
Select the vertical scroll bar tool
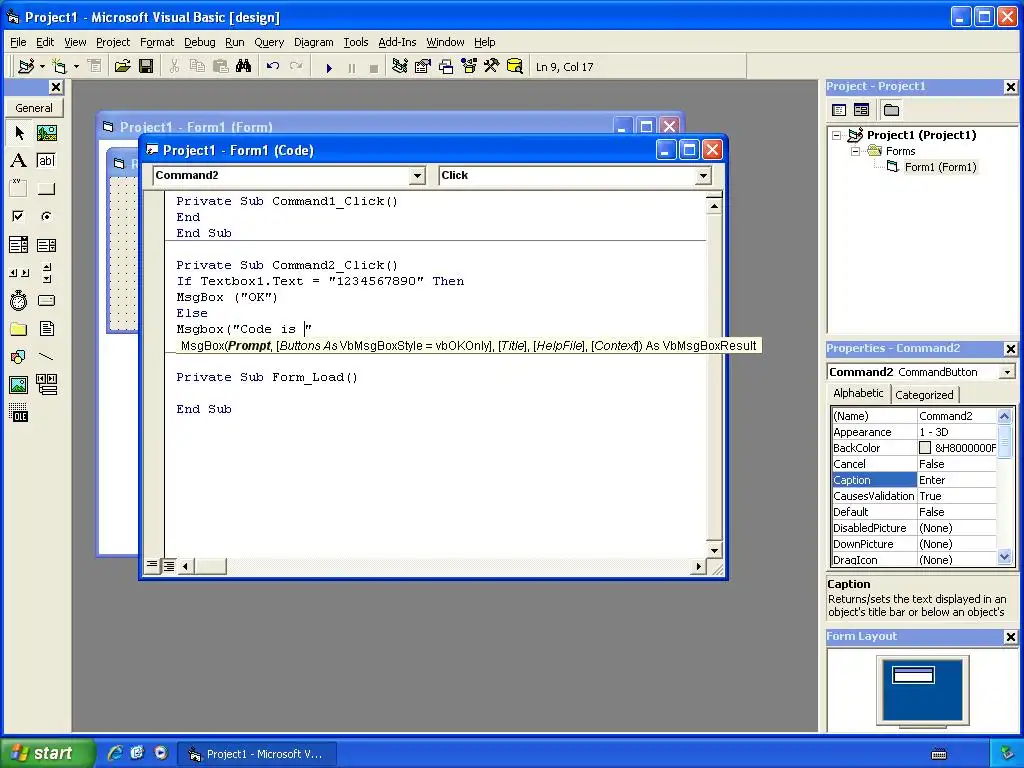[x=46, y=273]
